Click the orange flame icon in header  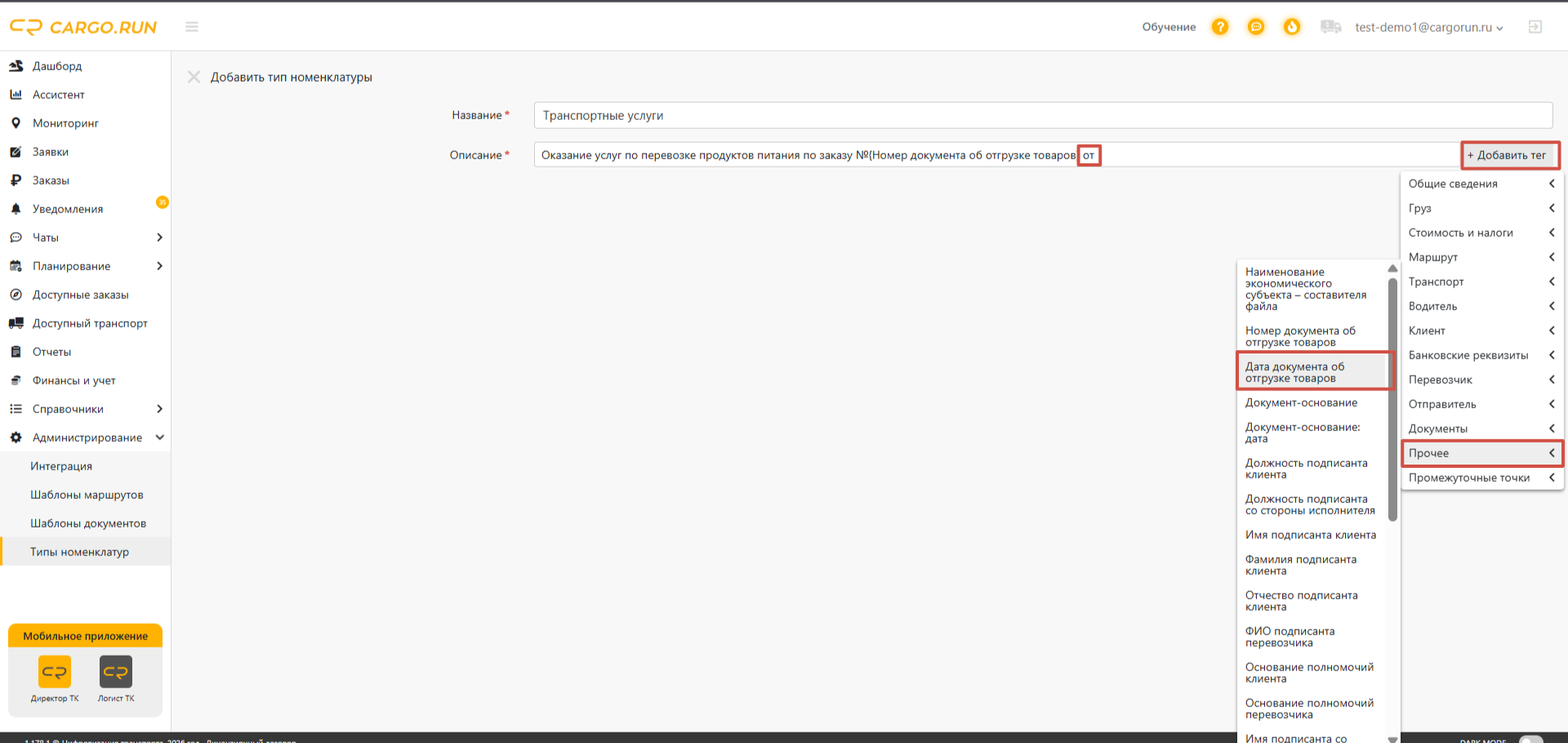[1292, 27]
